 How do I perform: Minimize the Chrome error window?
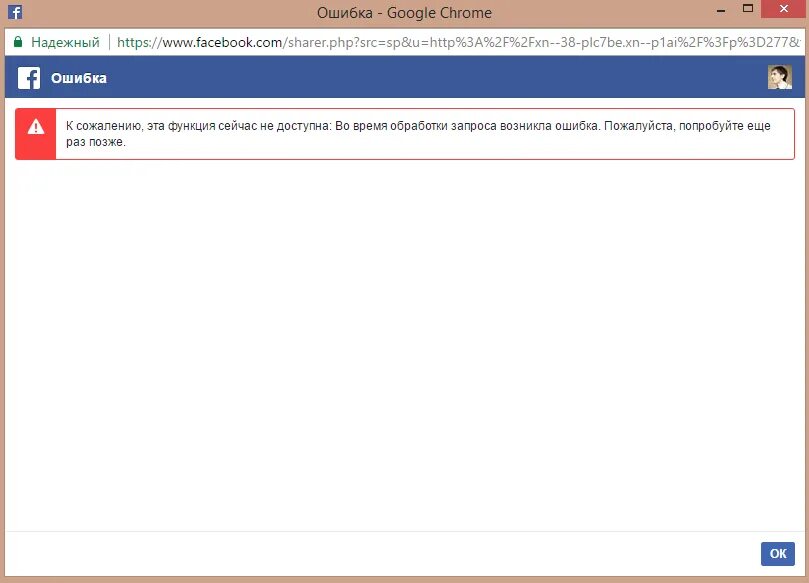coord(721,10)
